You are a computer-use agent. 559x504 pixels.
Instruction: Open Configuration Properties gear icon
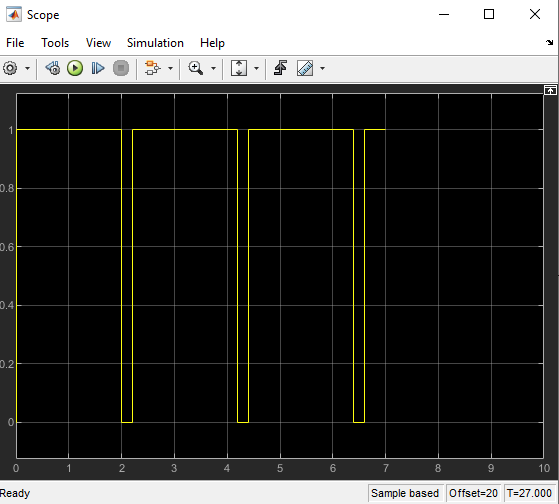coord(10,68)
